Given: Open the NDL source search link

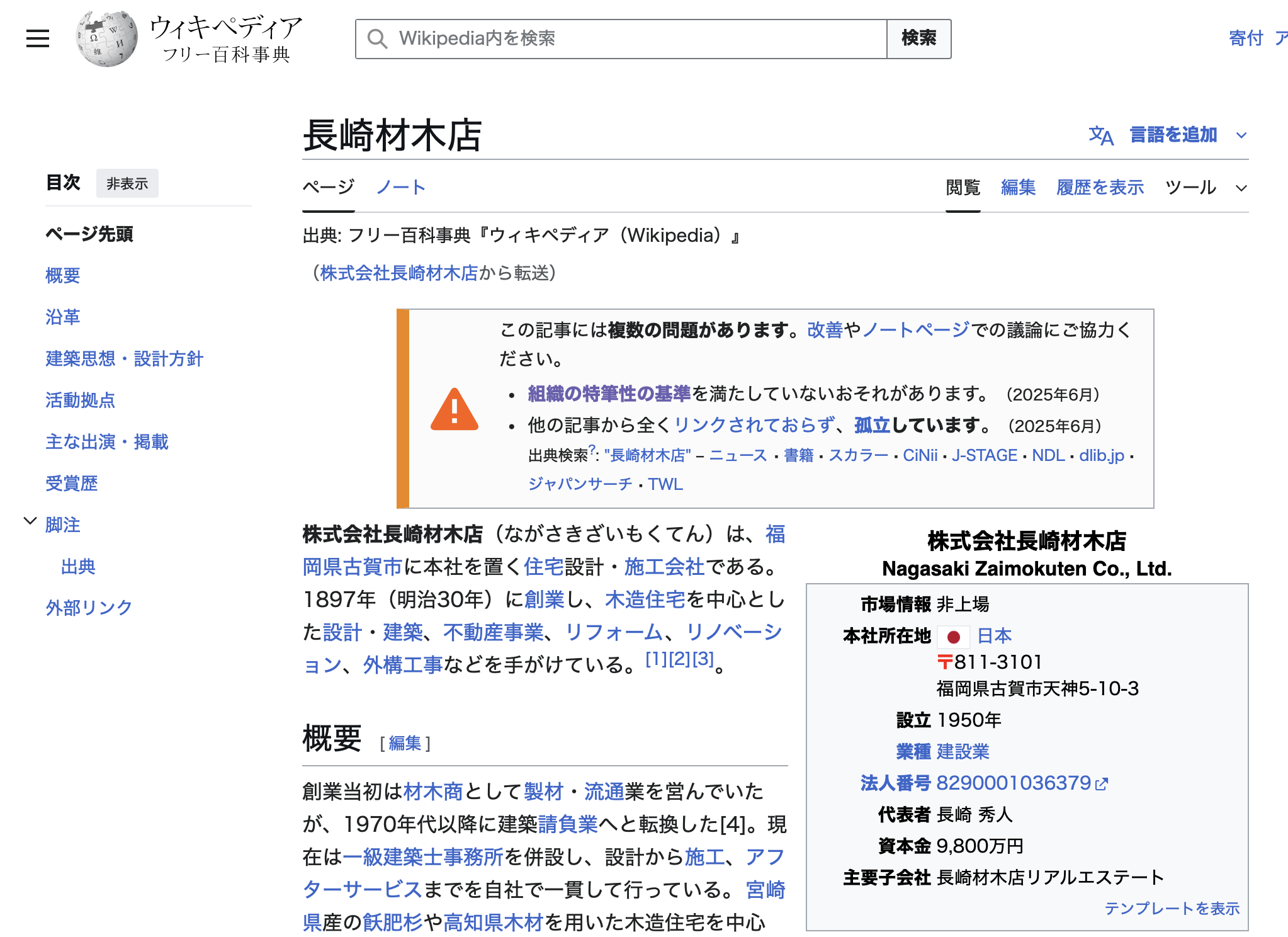Looking at the screenshot, I should [x=1048, y=456].
